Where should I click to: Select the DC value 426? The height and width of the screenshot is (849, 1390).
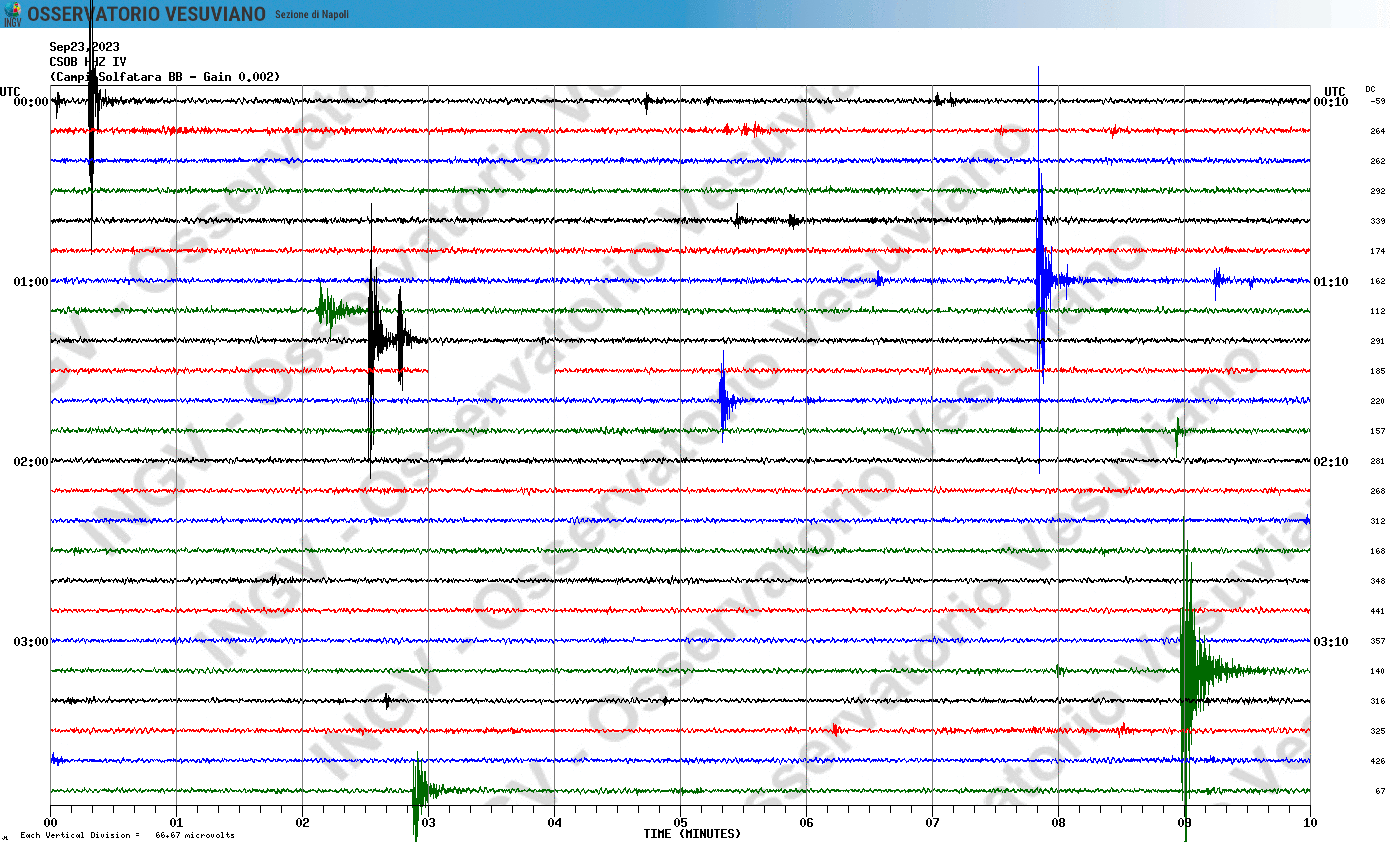click(x=1377, y=761)
